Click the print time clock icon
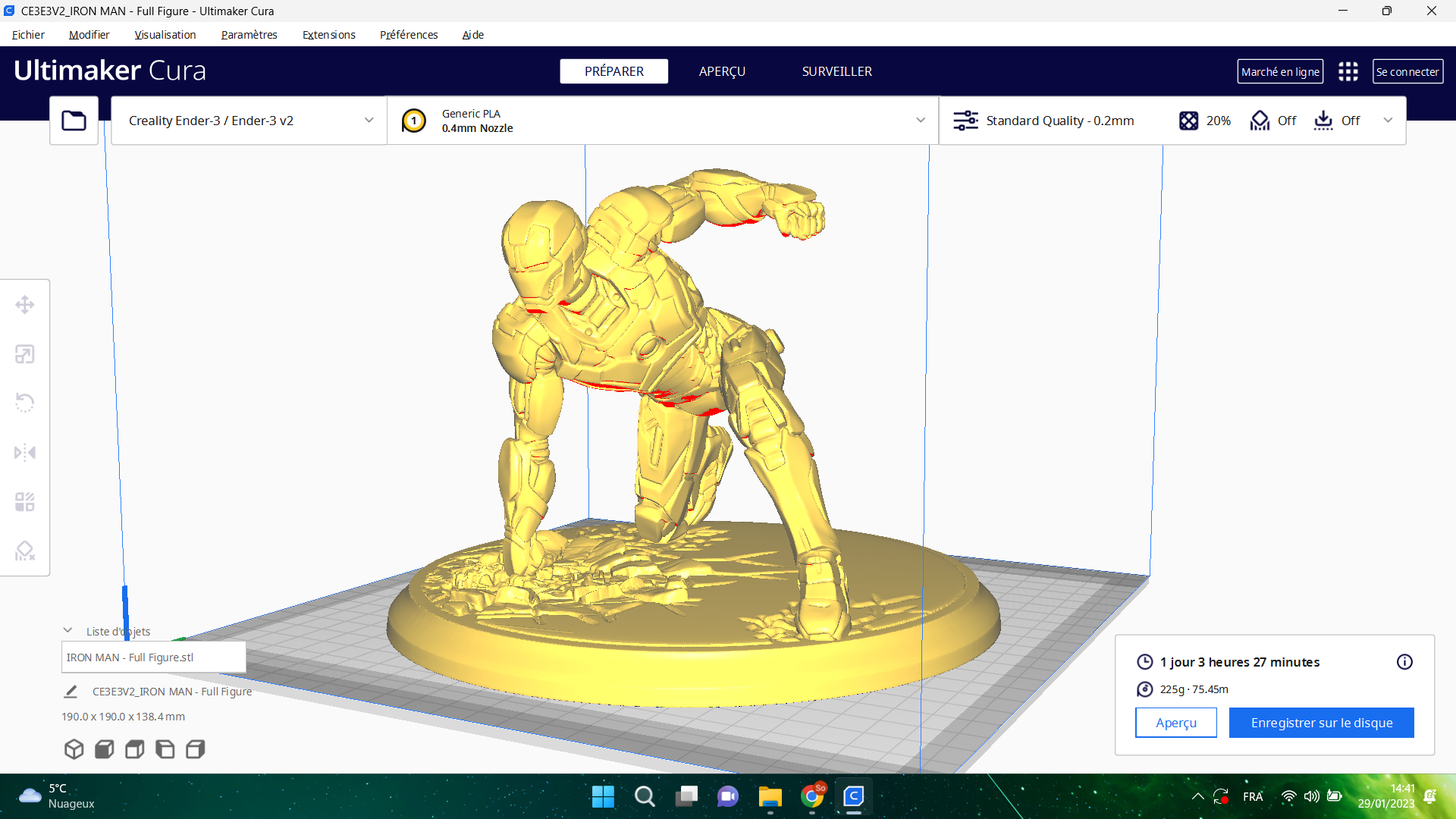 (x=1145, y=662)
